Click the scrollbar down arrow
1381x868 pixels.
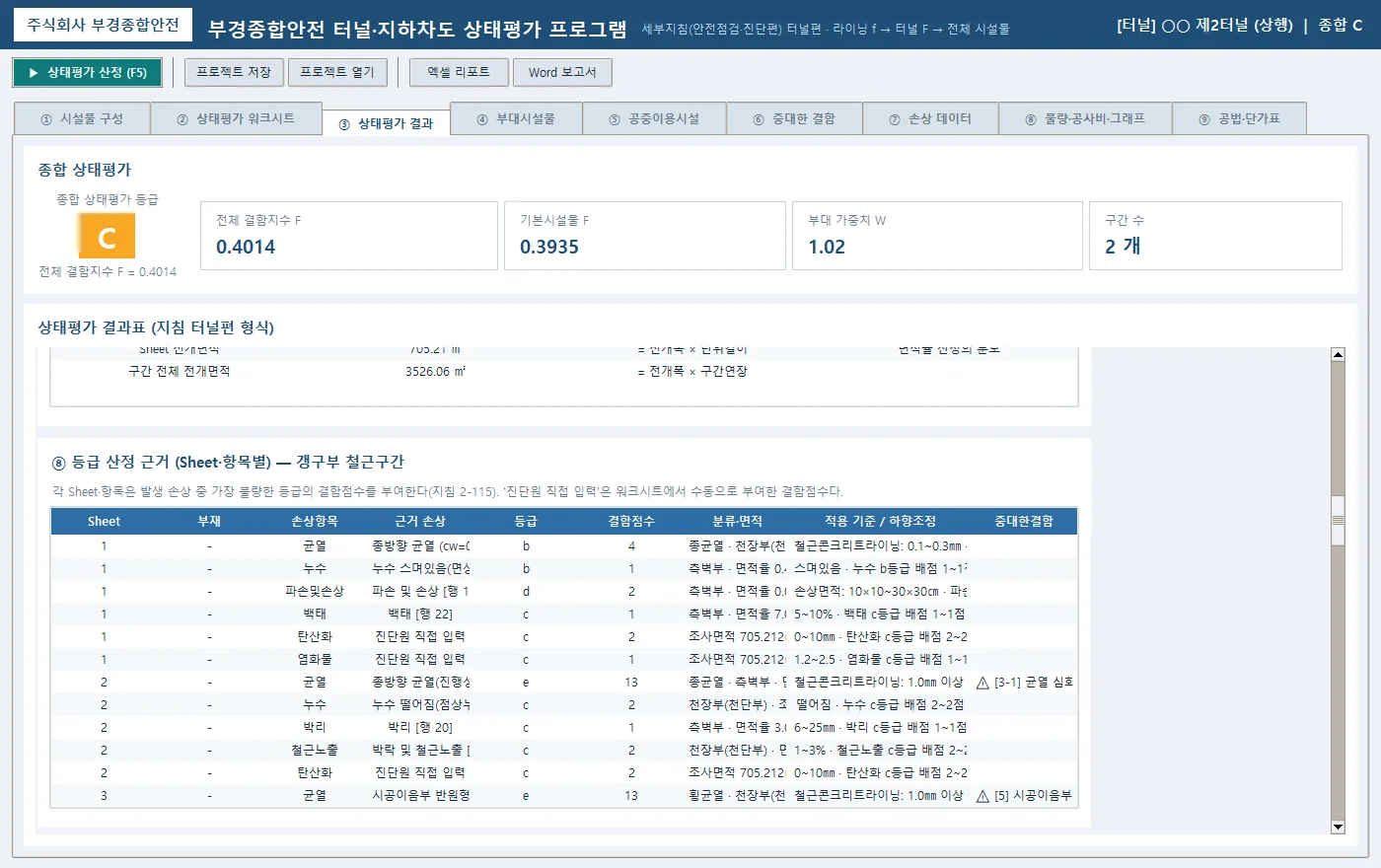tap(1338, 828)
